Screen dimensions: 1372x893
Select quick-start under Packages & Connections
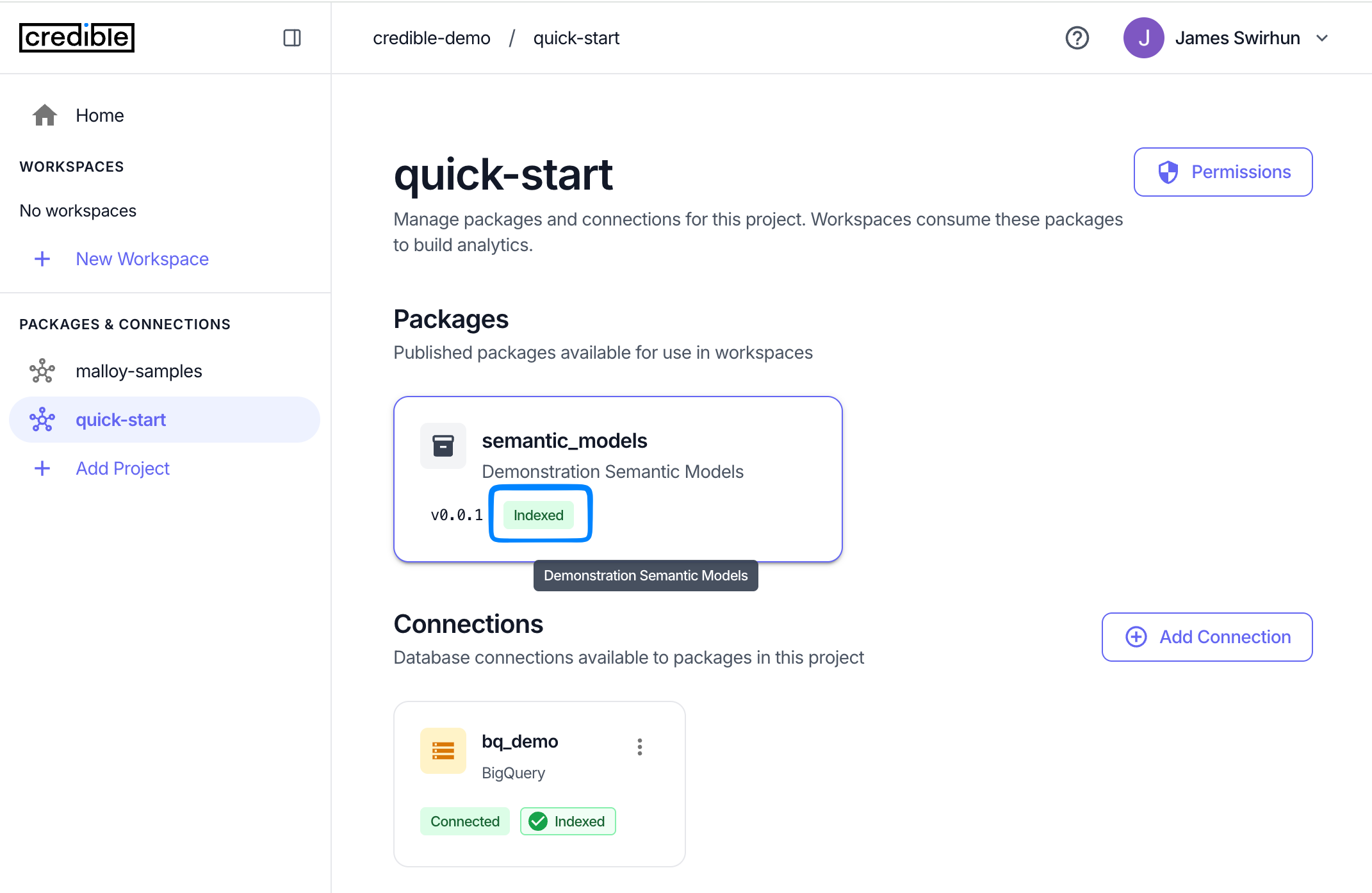(120, 420)
